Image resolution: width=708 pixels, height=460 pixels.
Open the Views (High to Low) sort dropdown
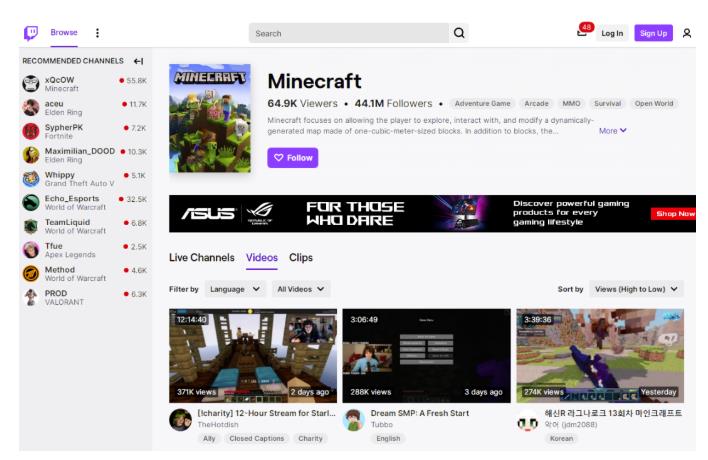[x=636, y=289]
